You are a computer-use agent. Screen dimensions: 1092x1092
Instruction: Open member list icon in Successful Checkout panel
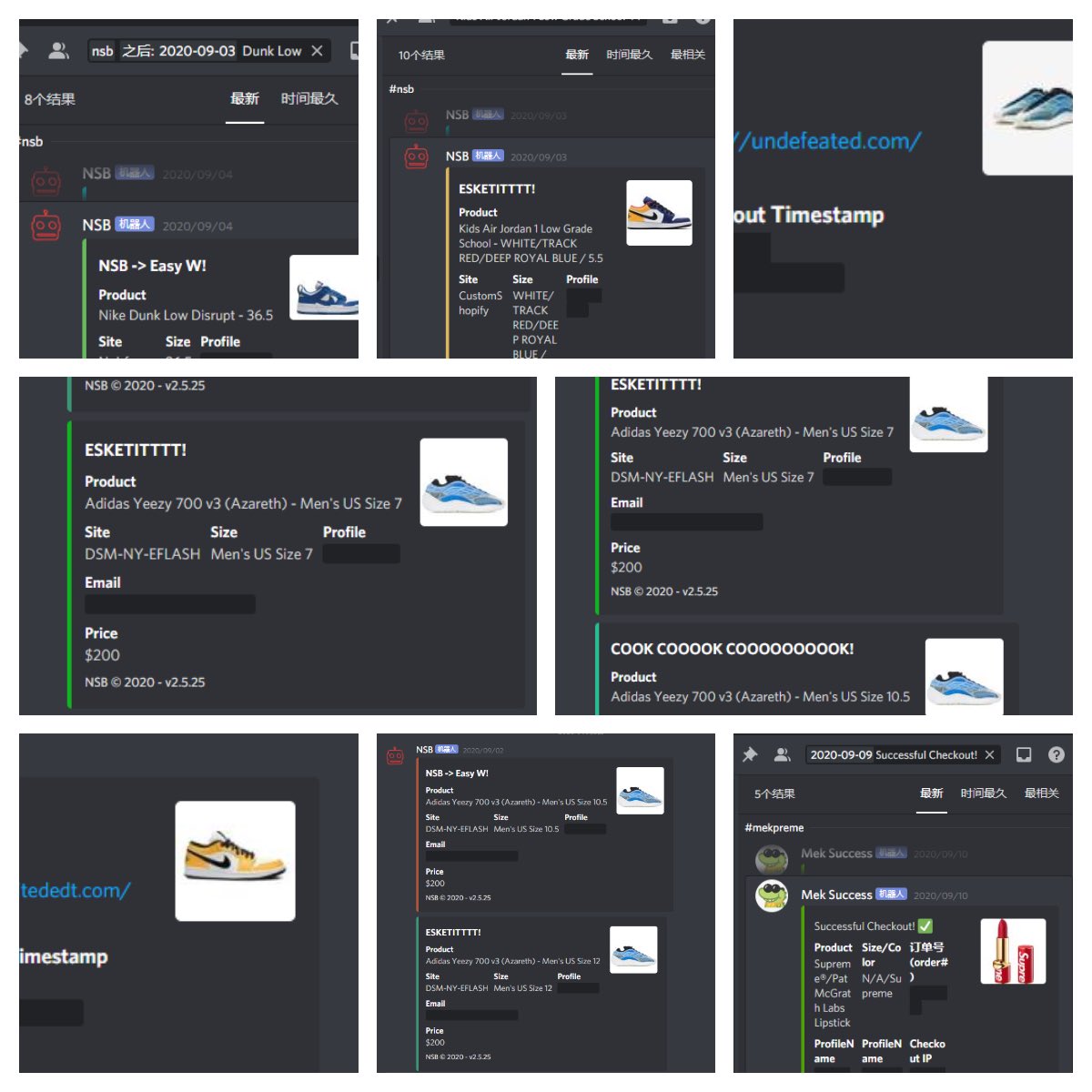(x=782, y=754)
